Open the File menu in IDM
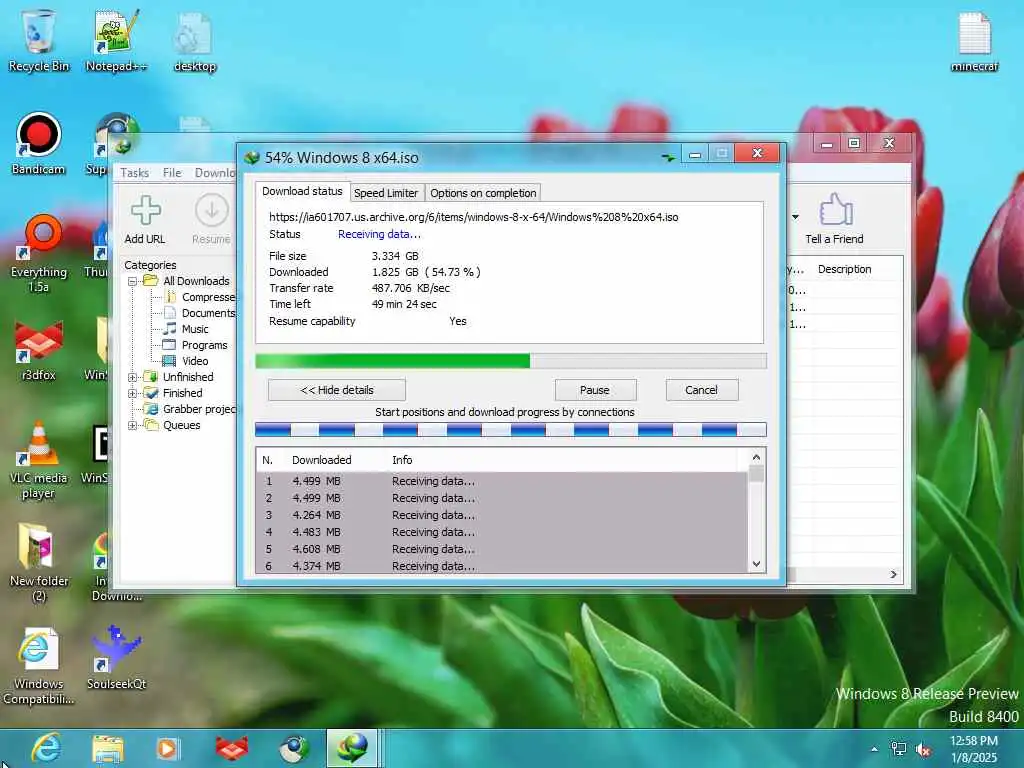The height and width of the screenshot is (768, 1024). (172, 173)
